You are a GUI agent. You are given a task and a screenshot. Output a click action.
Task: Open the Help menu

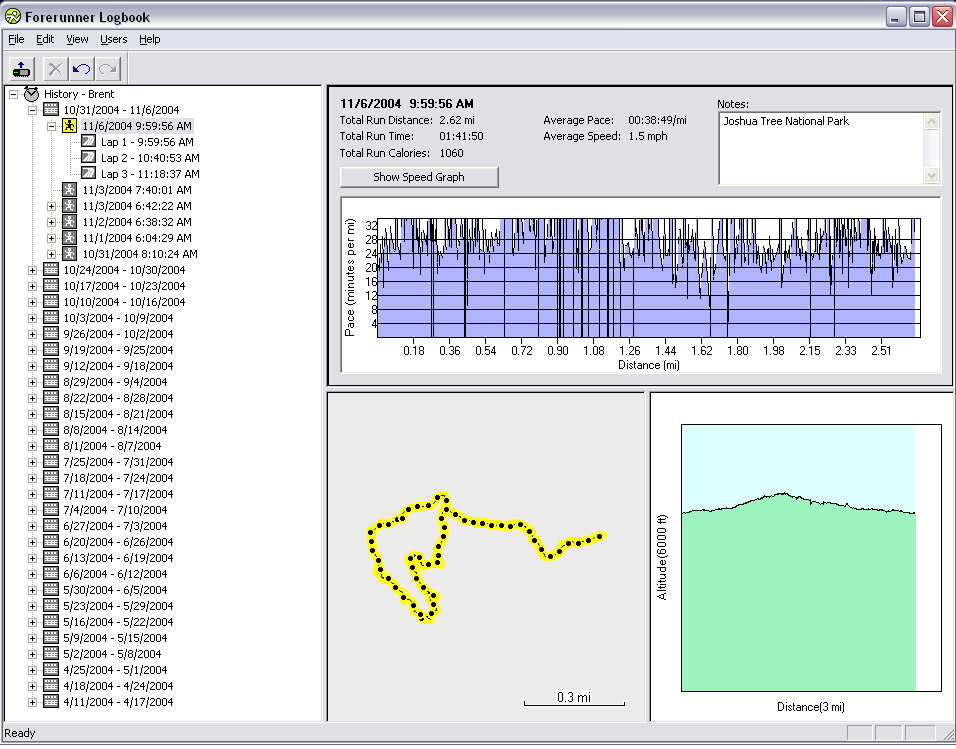coord(149,39)
